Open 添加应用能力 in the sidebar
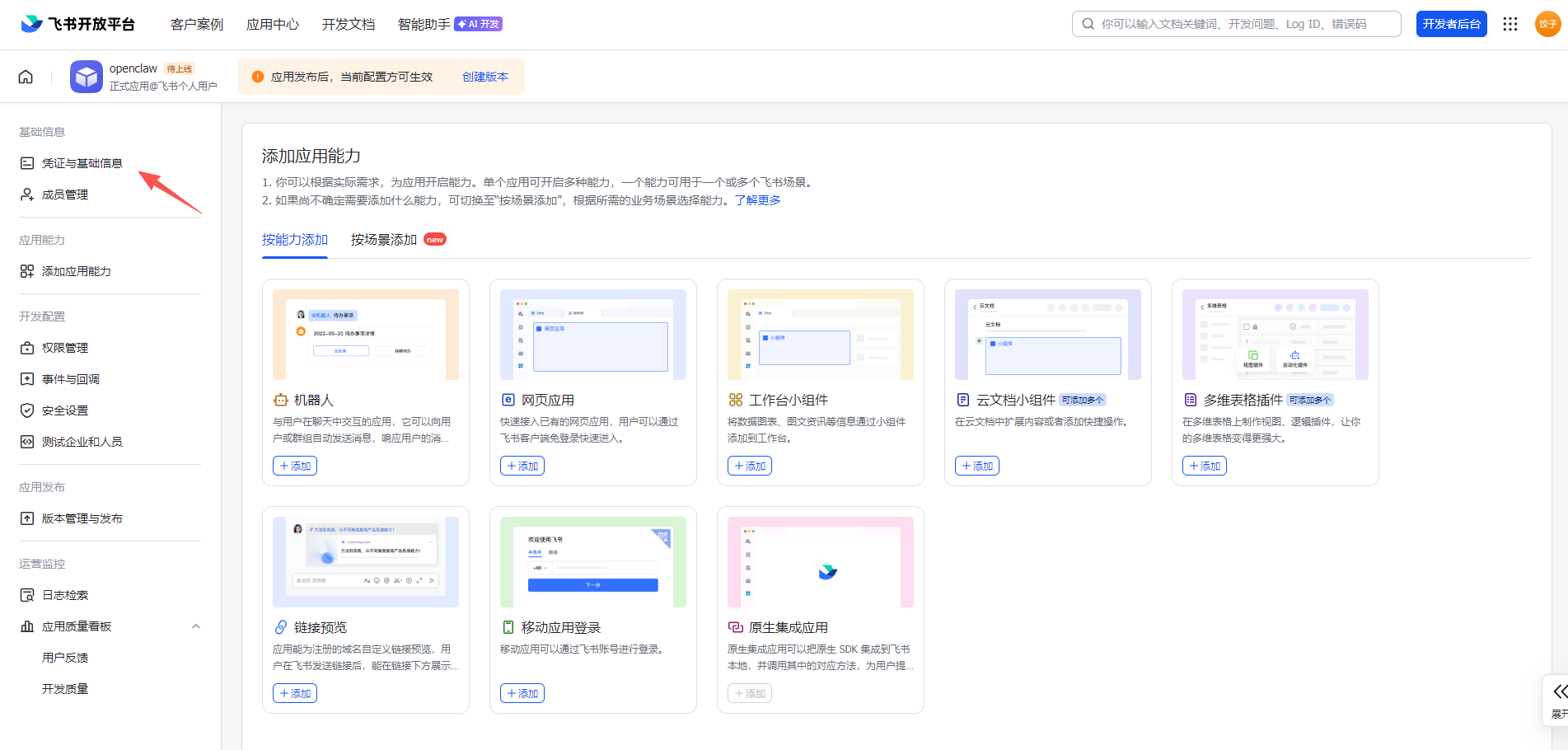Screen dimensions: 1568x750 [76, 270]
